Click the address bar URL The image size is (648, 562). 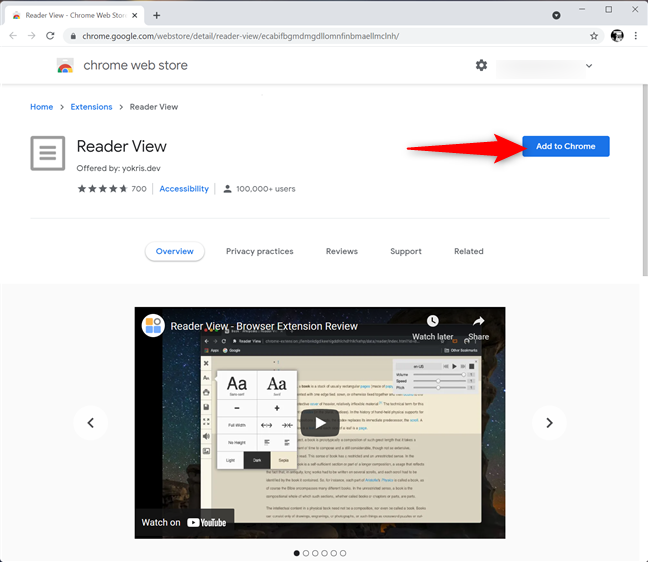[241, 36]
